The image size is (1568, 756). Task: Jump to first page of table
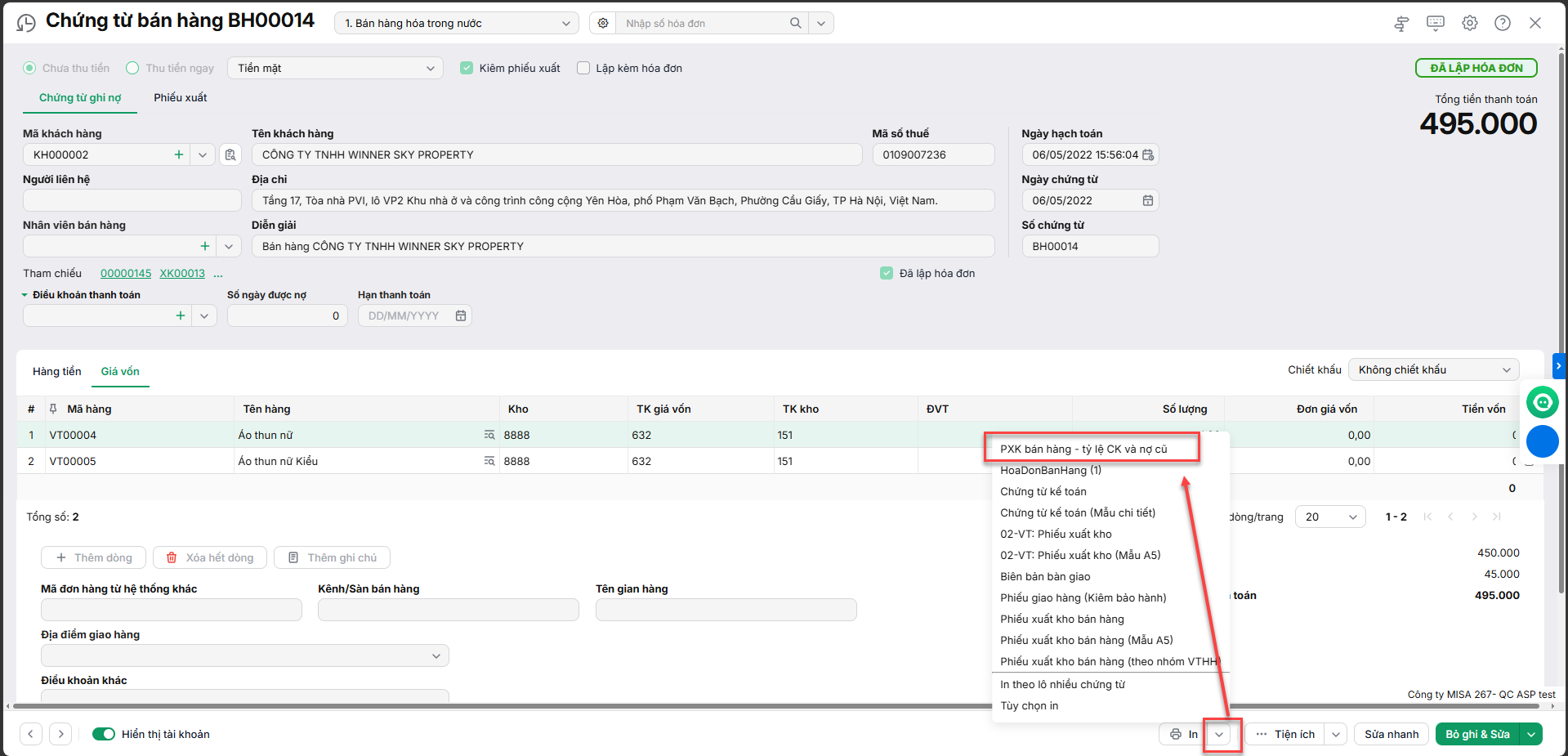[1427, 517]
